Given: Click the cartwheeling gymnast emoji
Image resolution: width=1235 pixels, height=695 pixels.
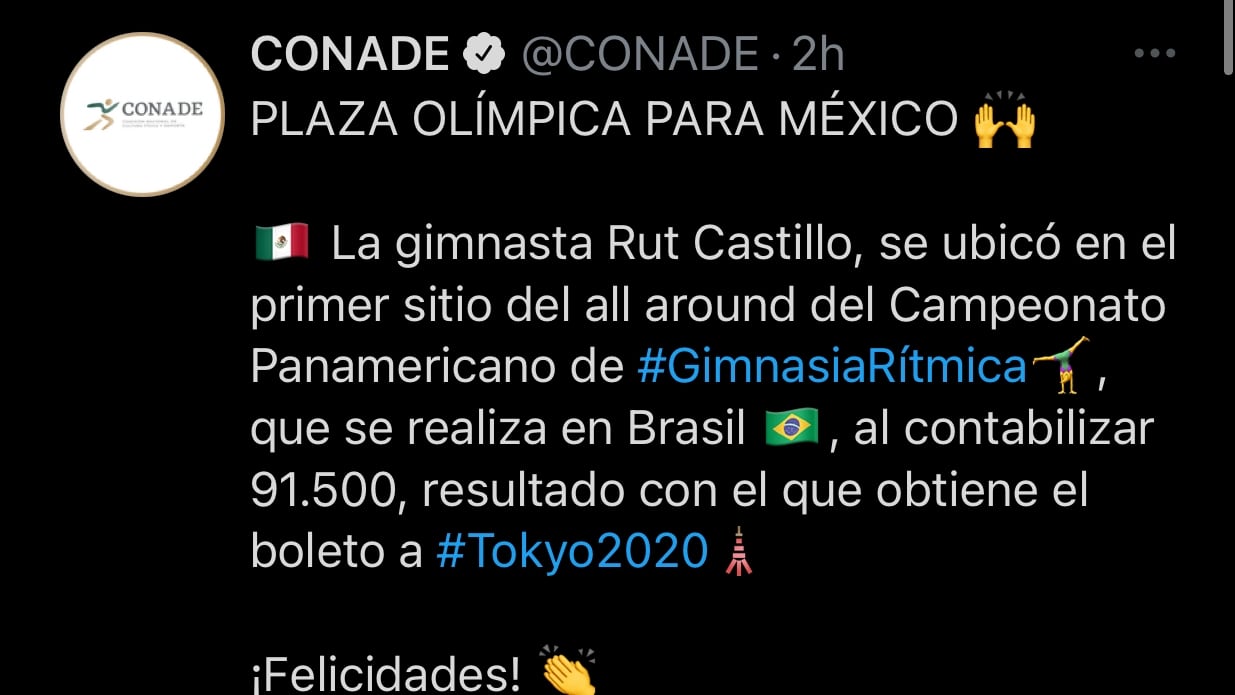Looking at the screenshot, I should click(x=1060, y=365).
